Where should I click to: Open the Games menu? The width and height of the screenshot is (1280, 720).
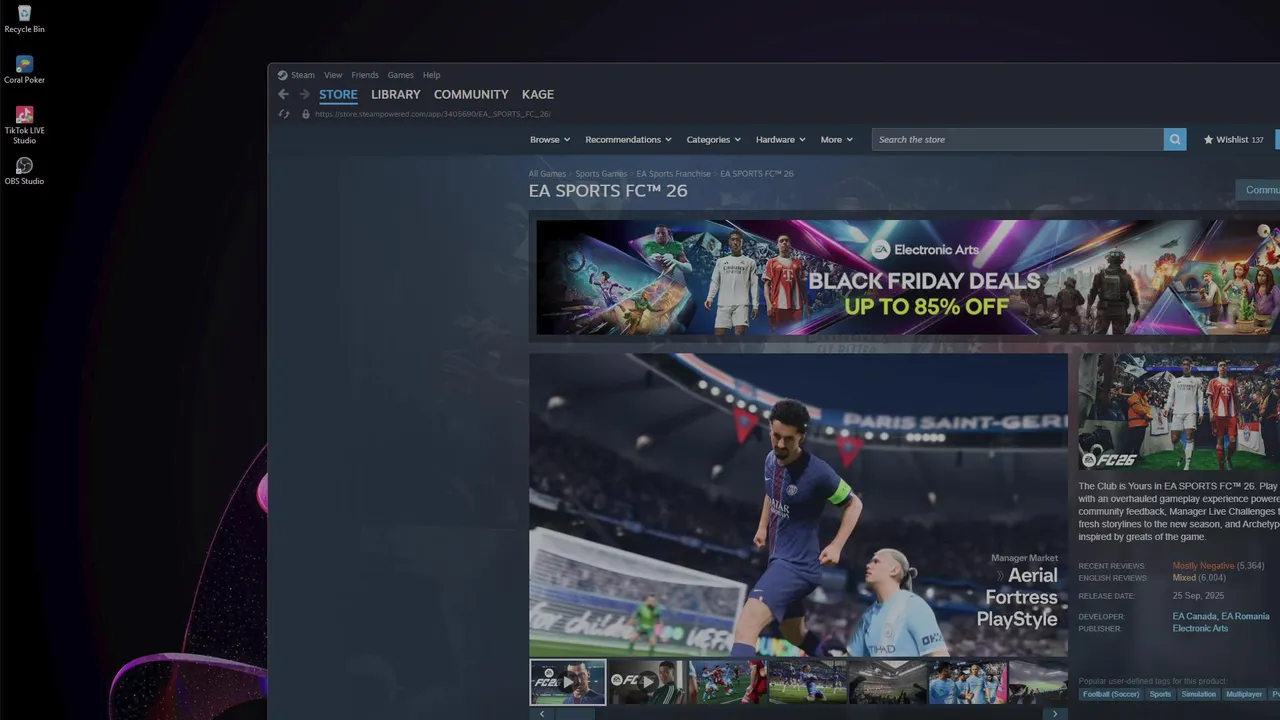tap(401, 75)
